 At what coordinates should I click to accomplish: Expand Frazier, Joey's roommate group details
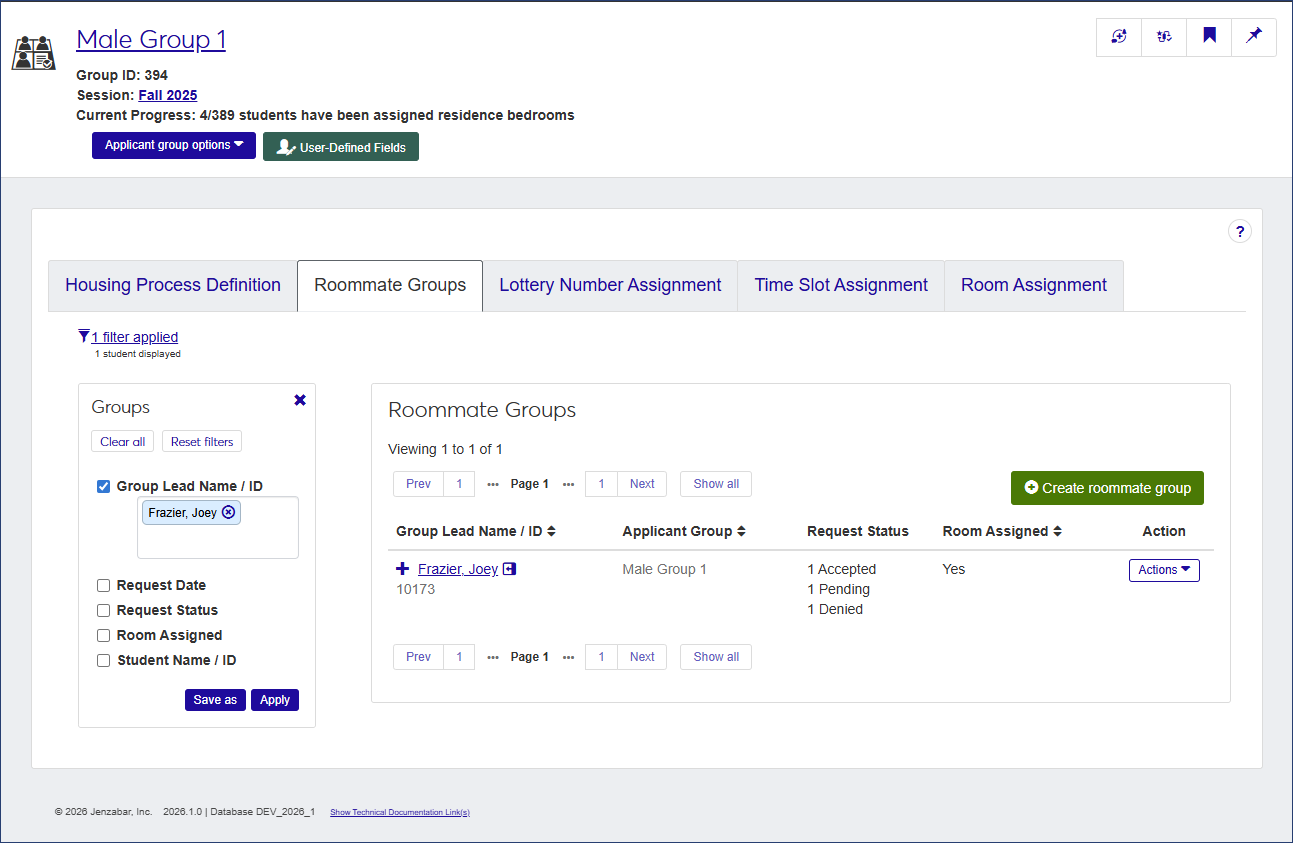(x=401, y=568)
